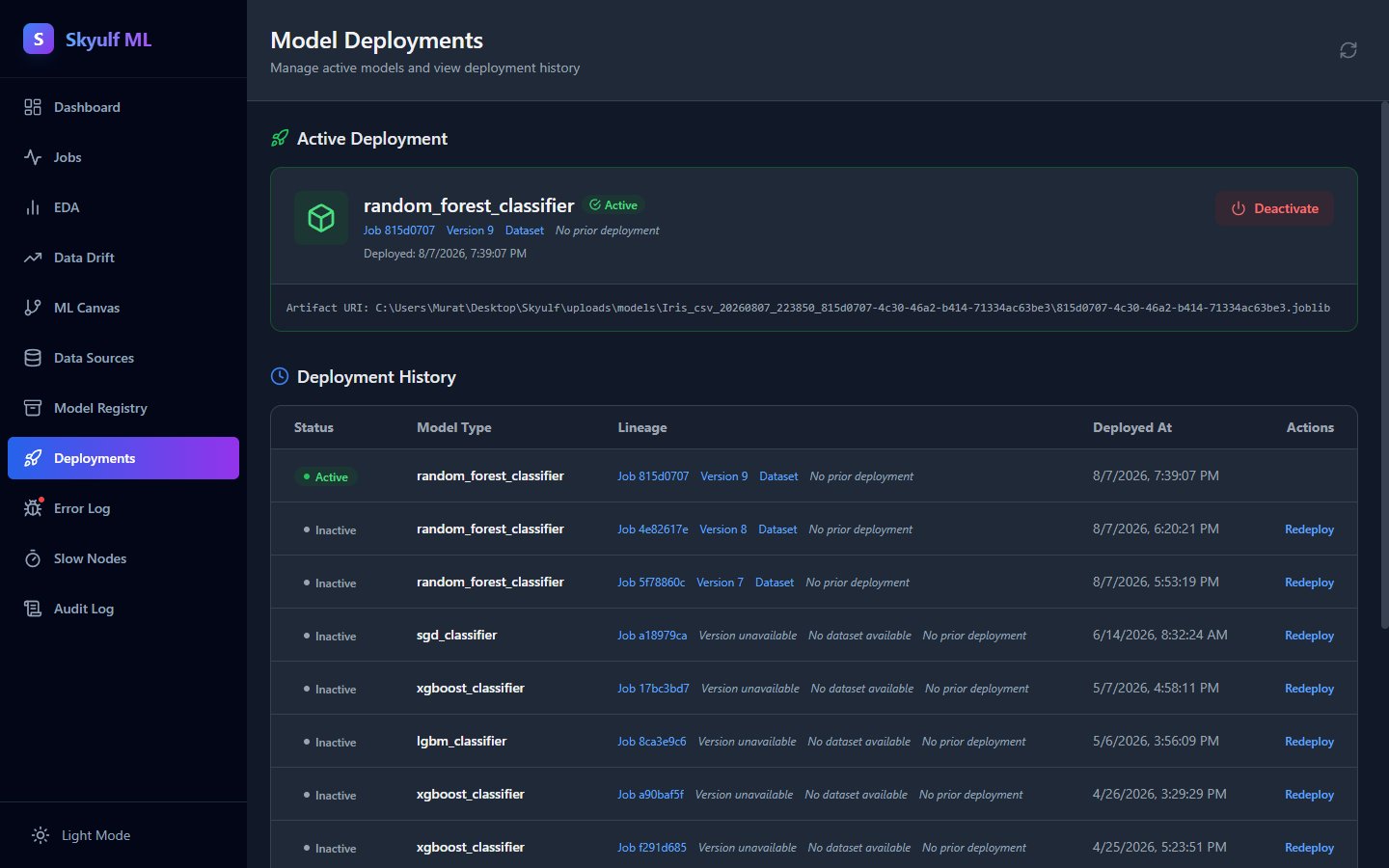The height and width of the screenshot is (868, 1389).
Task: Click the Deployments rocket icon in sidebar
Action: [x=33, y=458]
